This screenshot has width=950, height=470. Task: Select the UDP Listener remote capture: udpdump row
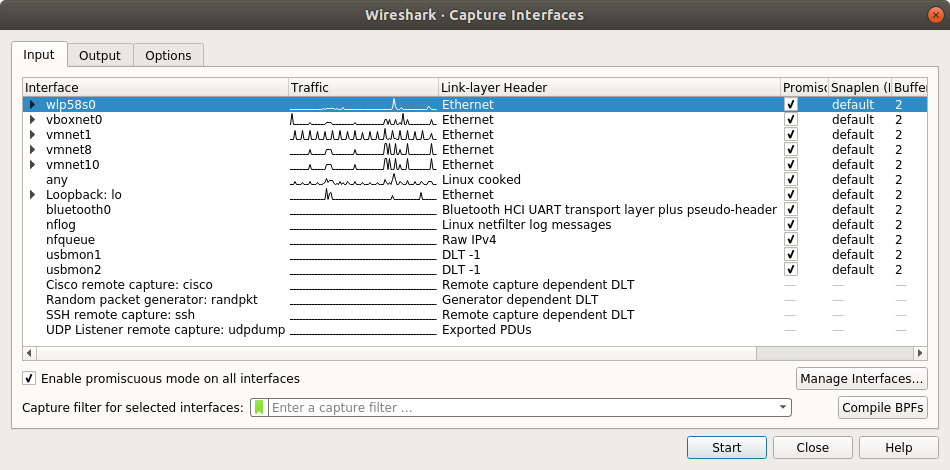[x=475, y=329]
